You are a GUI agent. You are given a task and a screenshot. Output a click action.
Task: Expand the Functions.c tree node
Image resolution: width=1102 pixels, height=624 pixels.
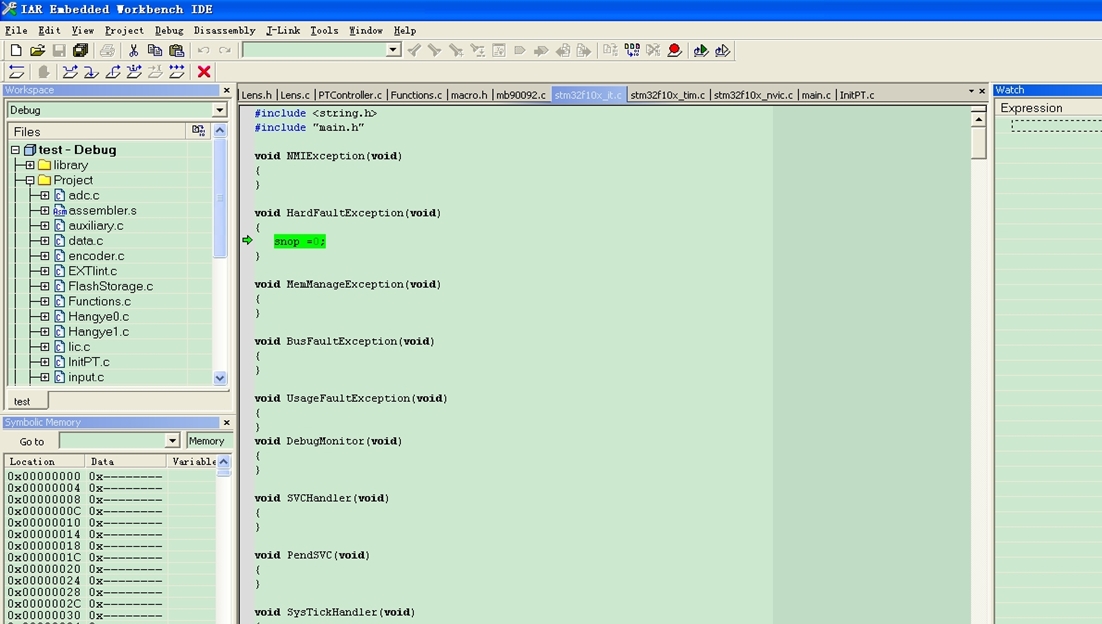pos(44,301)
